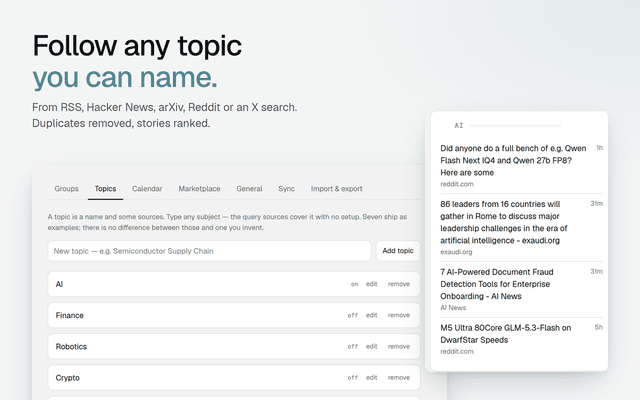
Task: Click the exaudi.org source label
Action: tap(456, 252)
